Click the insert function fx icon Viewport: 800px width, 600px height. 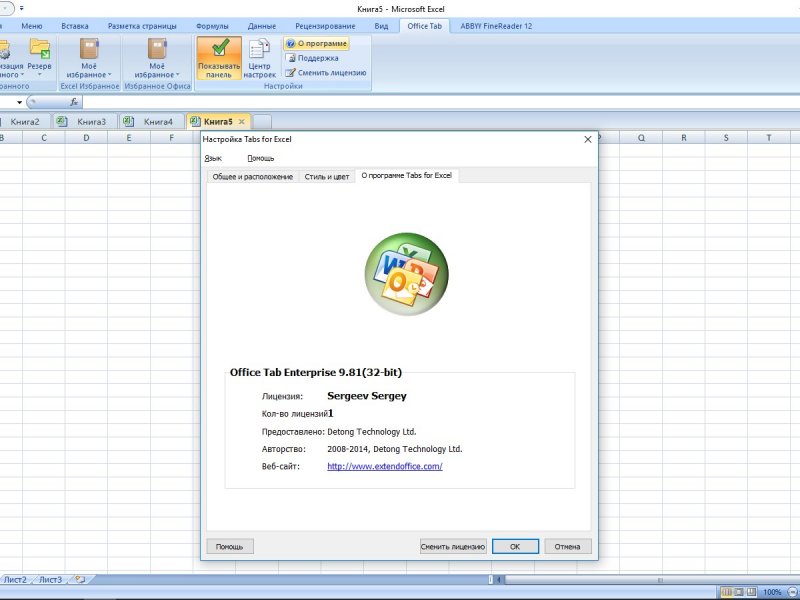pos(74,102)
